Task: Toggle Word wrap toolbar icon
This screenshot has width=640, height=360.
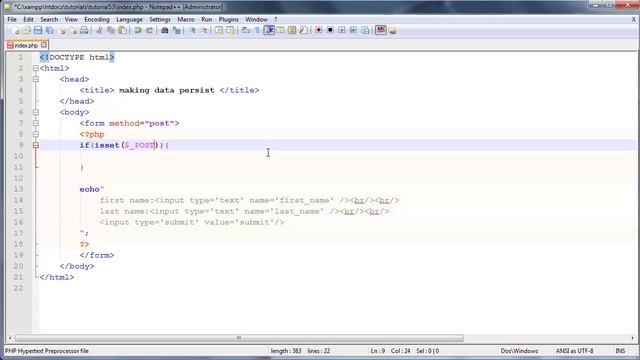Action: pyautogui.click(x=246, y=30)
